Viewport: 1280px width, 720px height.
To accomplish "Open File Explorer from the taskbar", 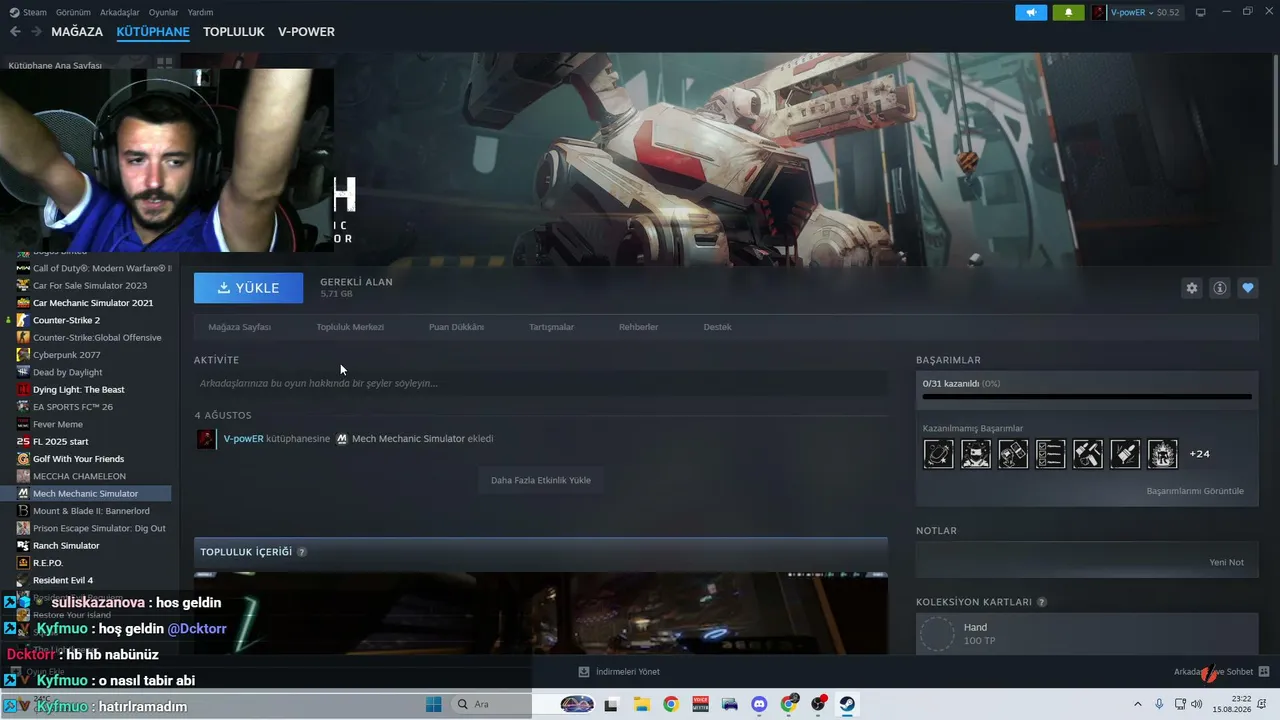I will point(640,704).
